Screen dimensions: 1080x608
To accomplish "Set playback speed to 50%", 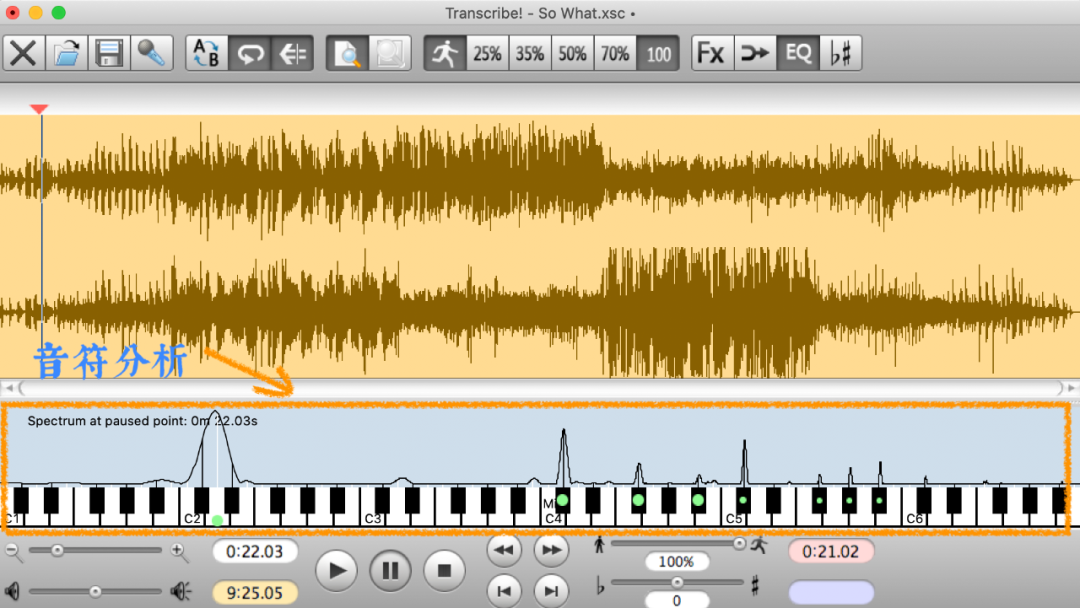I will coord(572,53).
